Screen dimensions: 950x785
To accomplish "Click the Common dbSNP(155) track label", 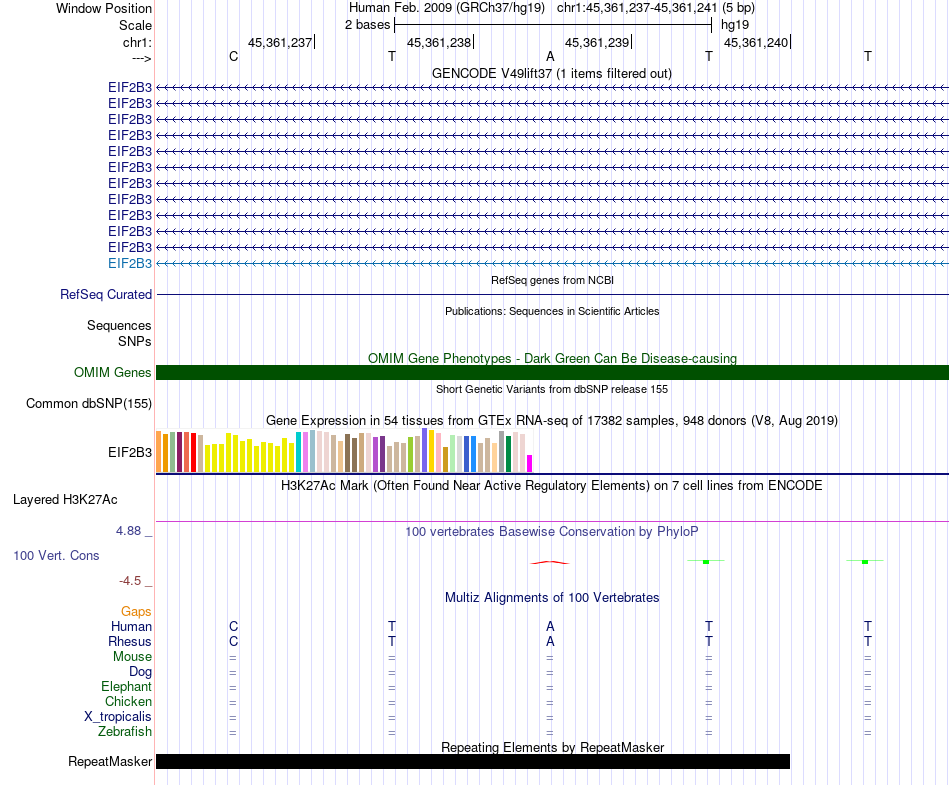I will (88, 403).
